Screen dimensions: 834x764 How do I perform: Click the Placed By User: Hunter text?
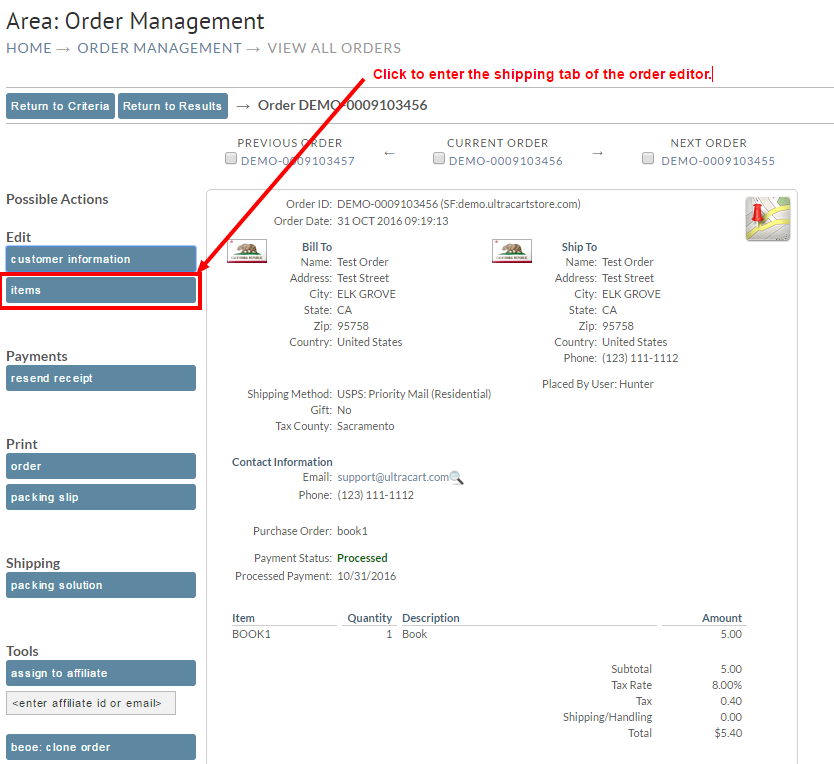tap(598, 384)
